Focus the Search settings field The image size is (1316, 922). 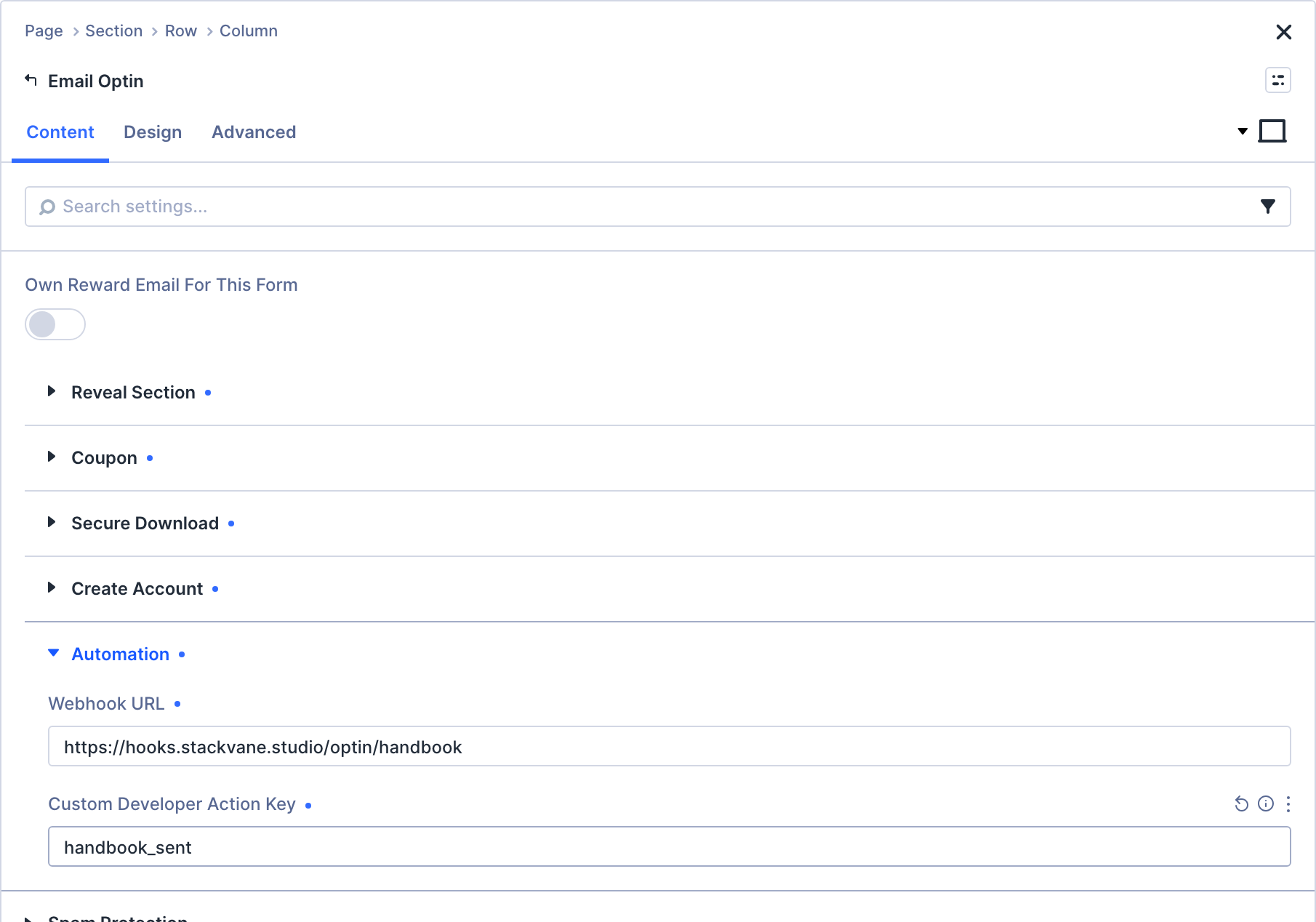coord(657,207)
